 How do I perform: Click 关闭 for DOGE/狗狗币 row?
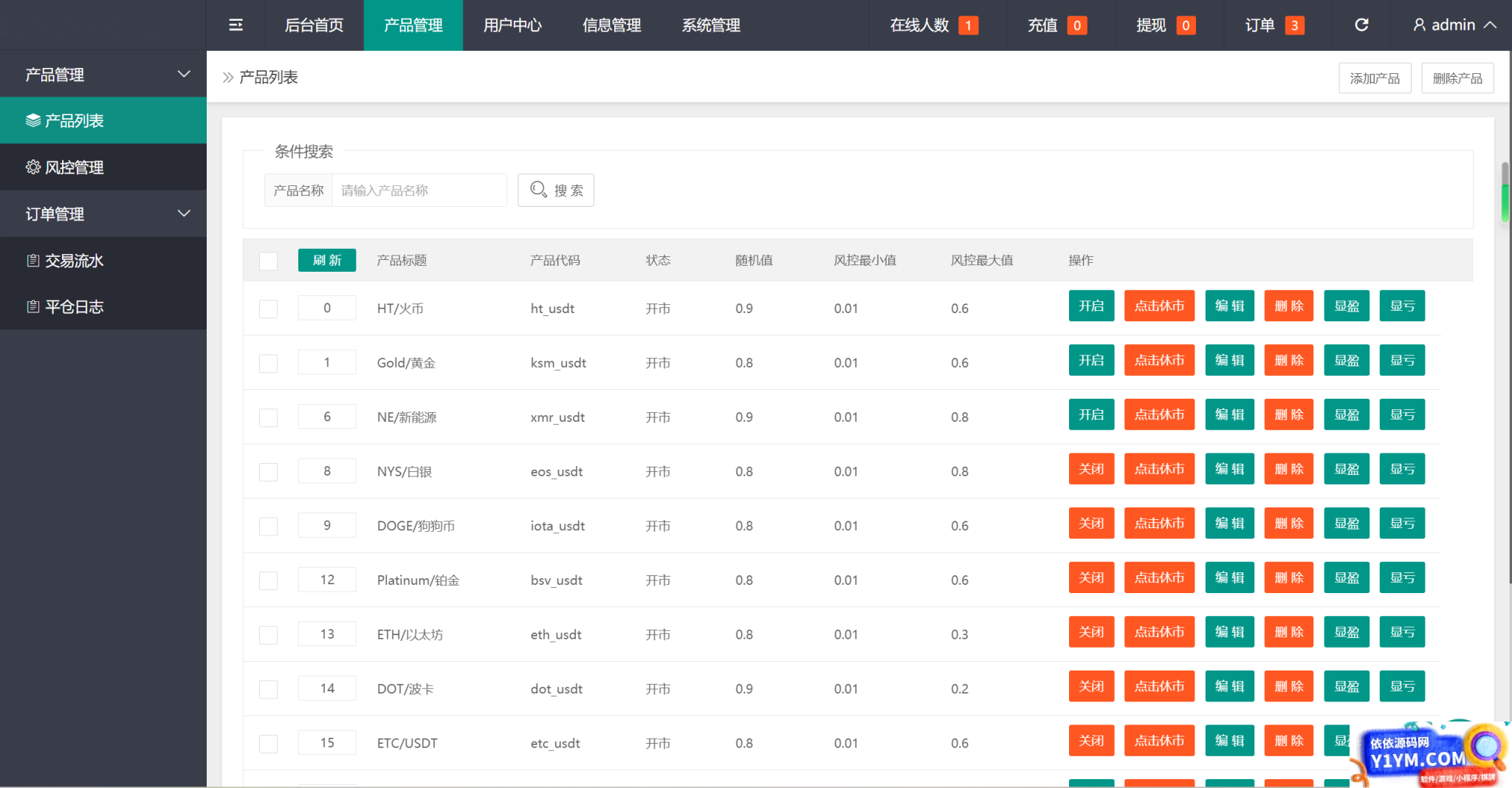pyautogui.click(x=1091, y=523)
